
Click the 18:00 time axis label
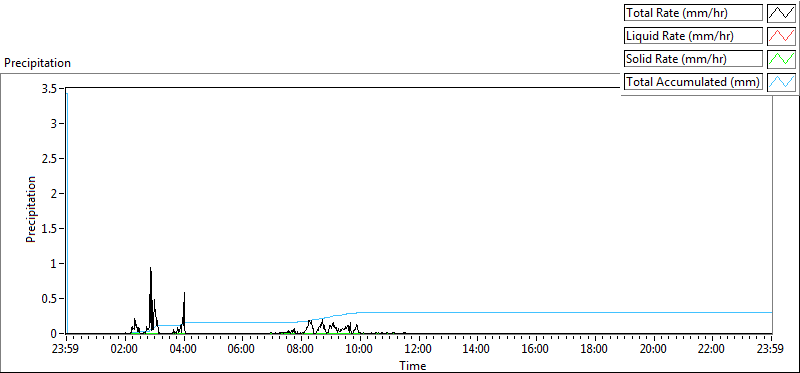click(594, 350)
